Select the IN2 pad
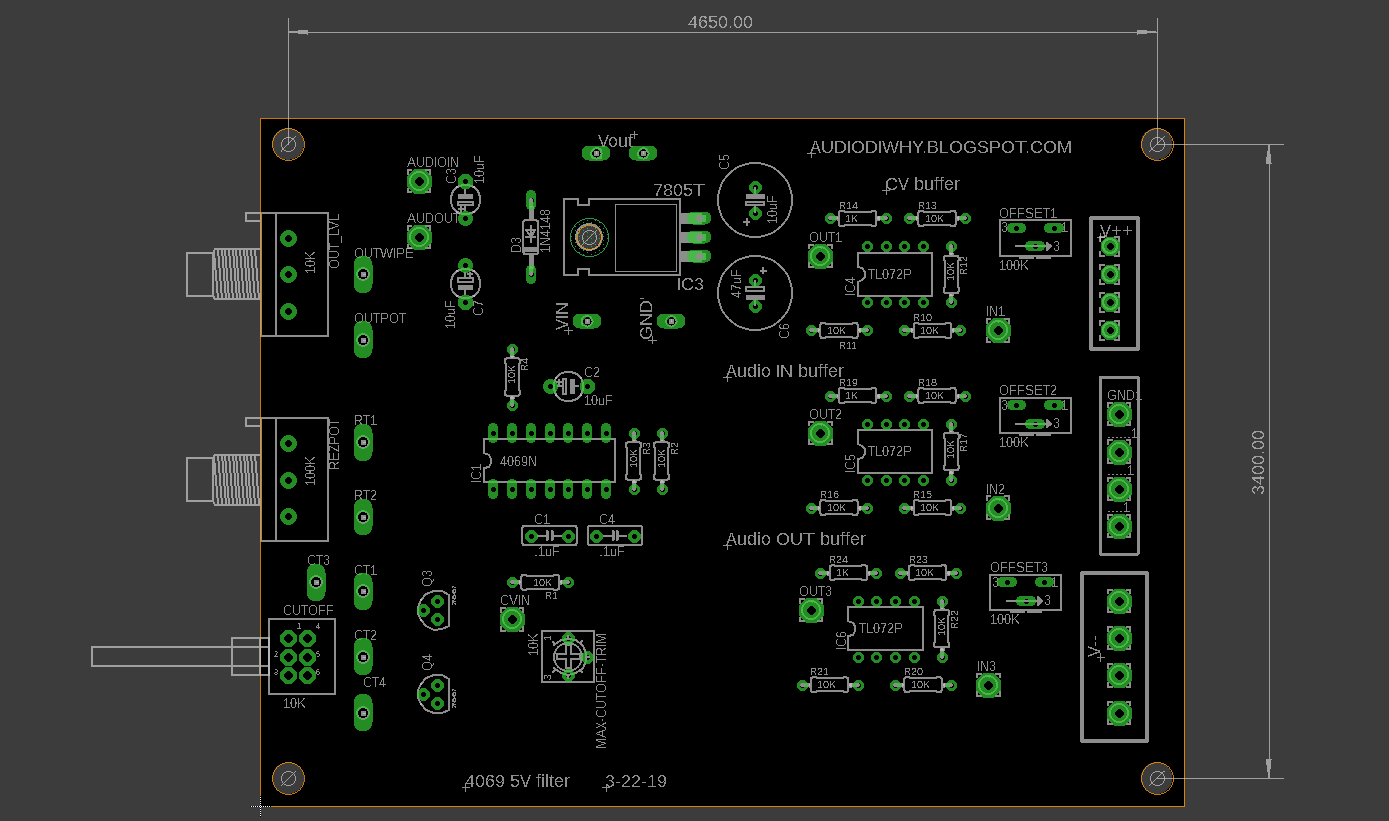This screenshot has height=821, width=1389. coord(997,508)
